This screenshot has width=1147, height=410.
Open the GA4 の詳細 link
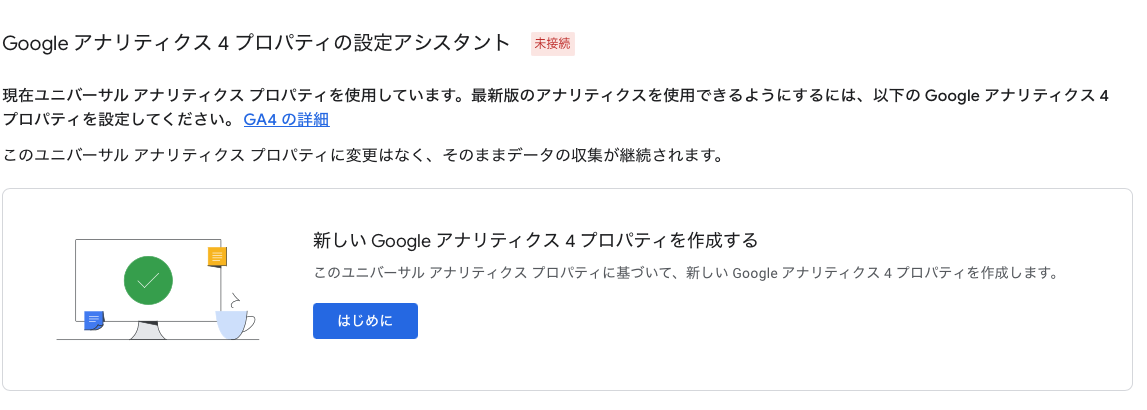click(x=286, y=120)
